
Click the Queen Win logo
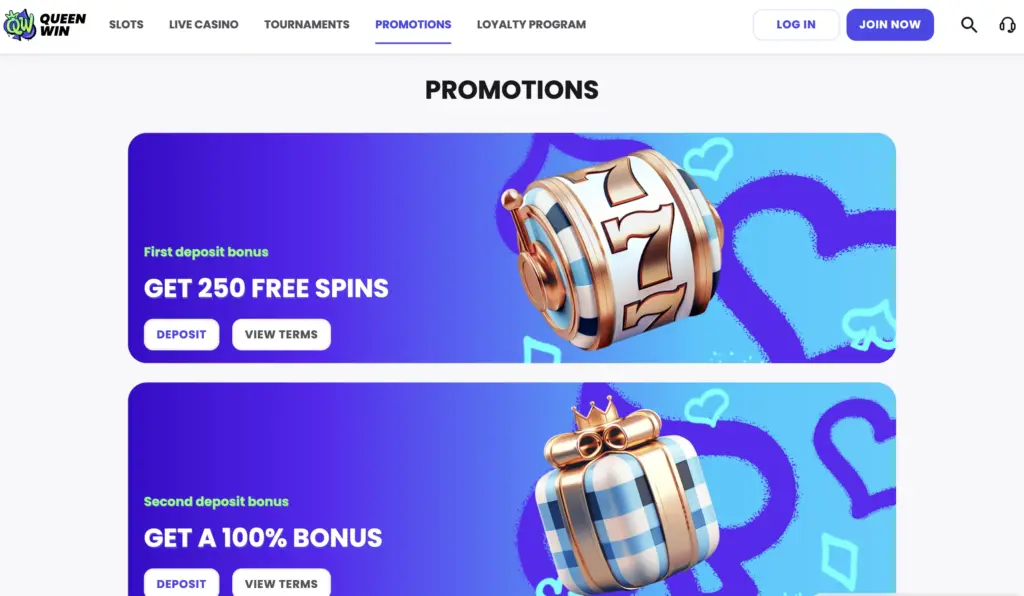pos(44,25)
